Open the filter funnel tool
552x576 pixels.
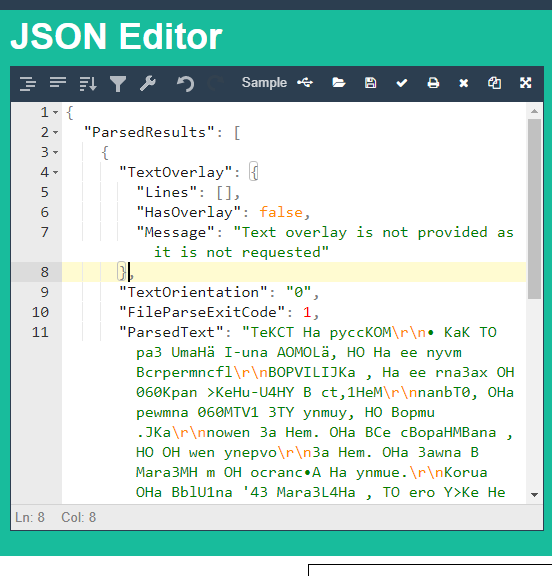[x=118, y=83]
